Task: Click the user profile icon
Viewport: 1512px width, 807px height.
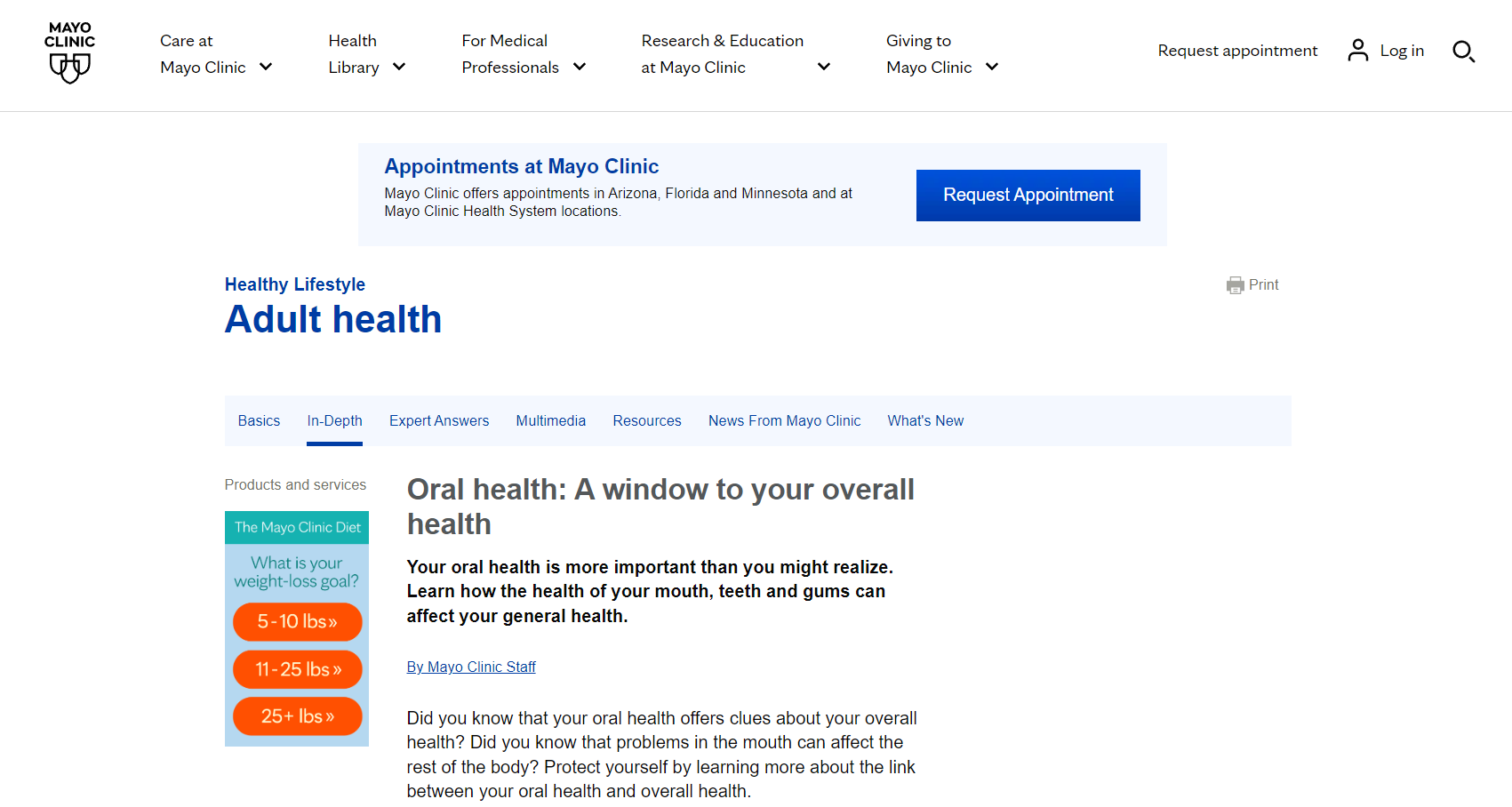Action: pyautogui.click(x=1357, y=51)
